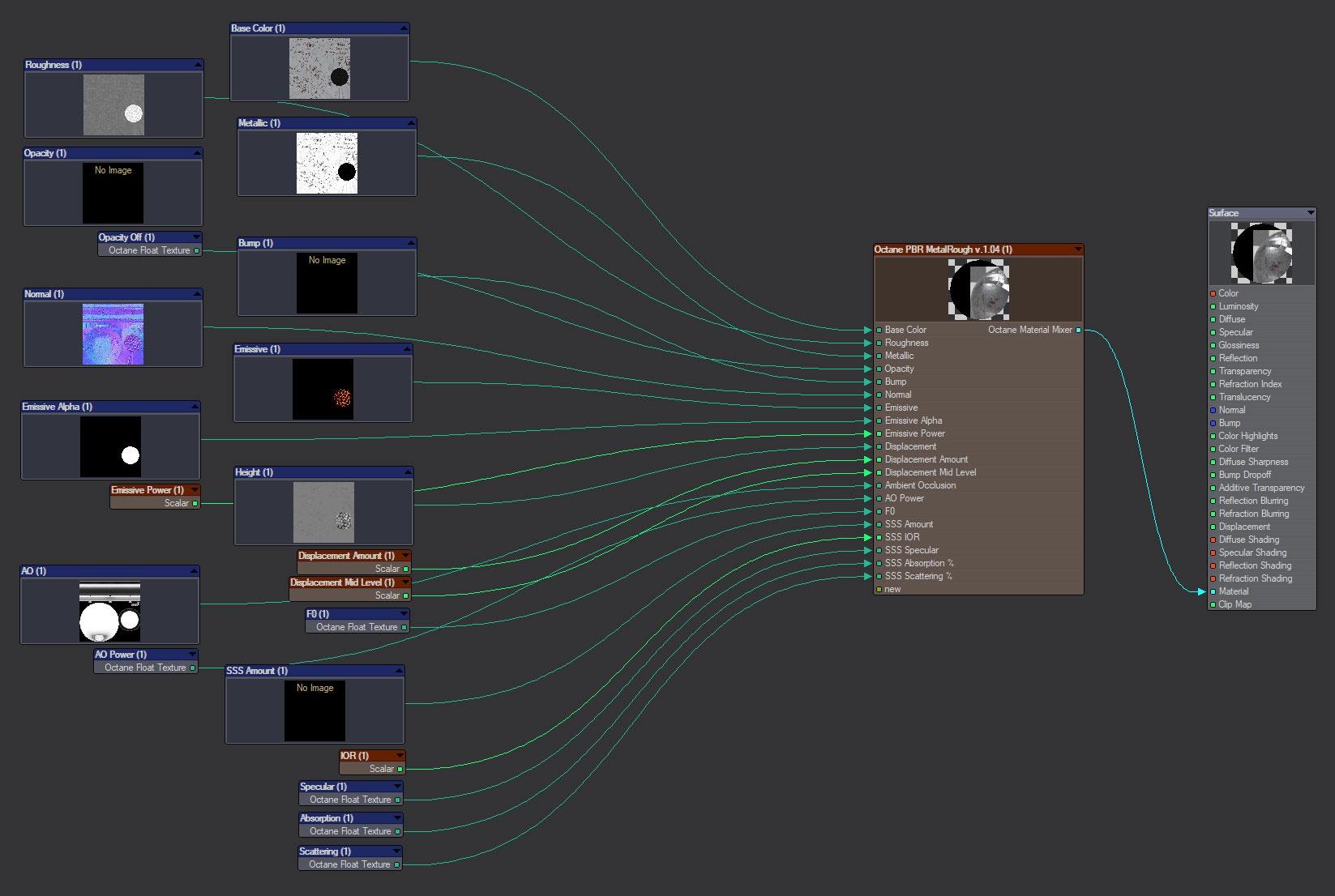The height and width of the screenshot is (896, 1335).
Task: Click the Base Color input on PBR node
Action: (879, 331)
